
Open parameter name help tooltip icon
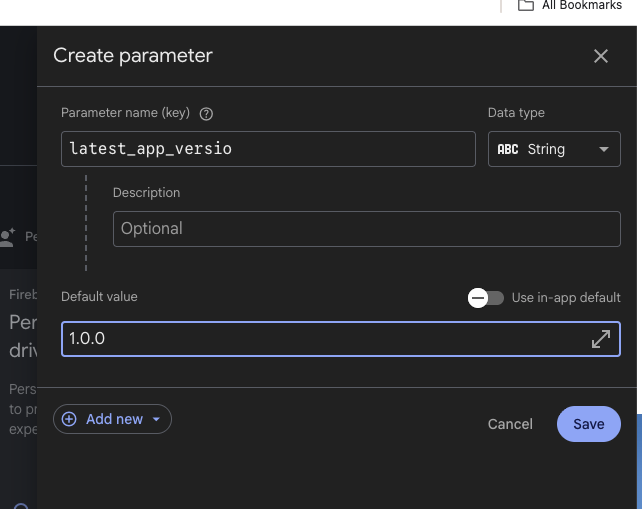206,114
